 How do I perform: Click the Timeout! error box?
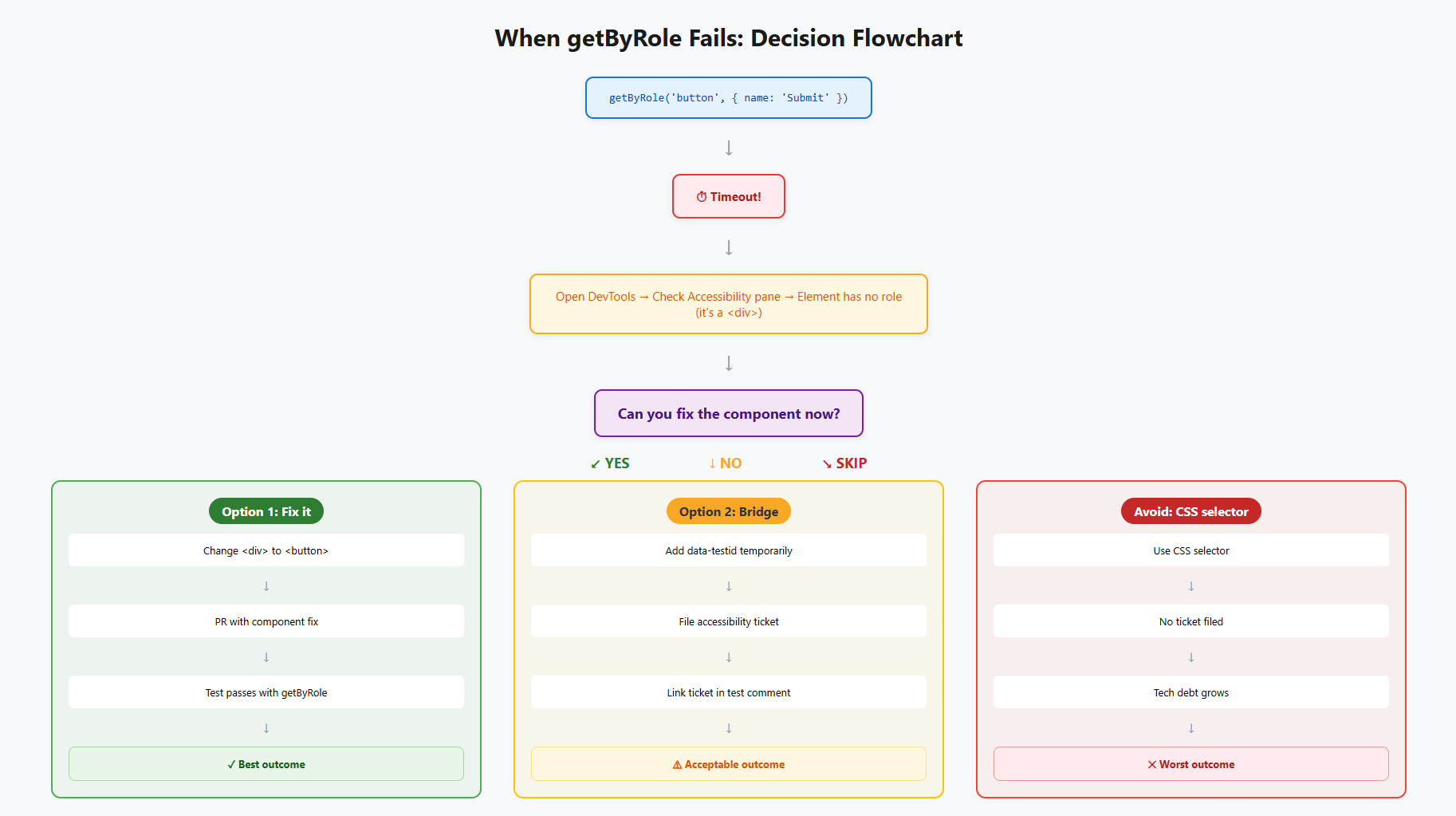pyautogui.click(x=728, y=196)
